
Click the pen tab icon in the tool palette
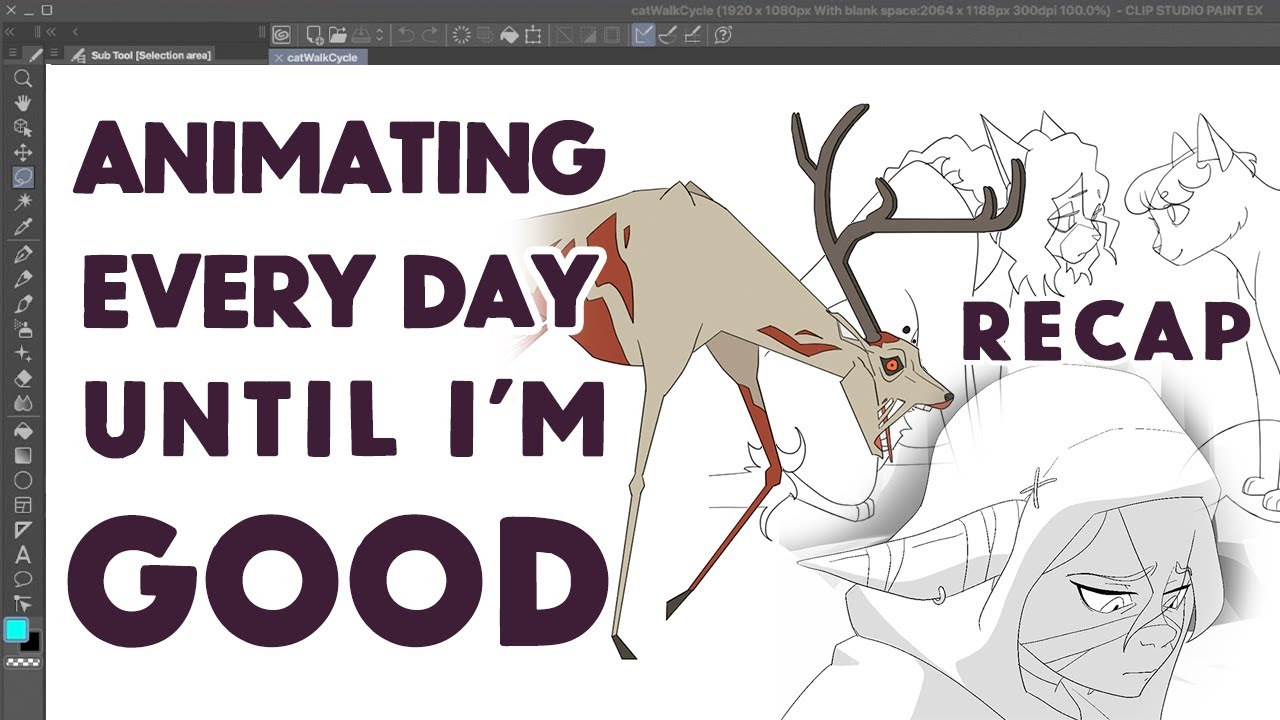click(x=35, y=54)
